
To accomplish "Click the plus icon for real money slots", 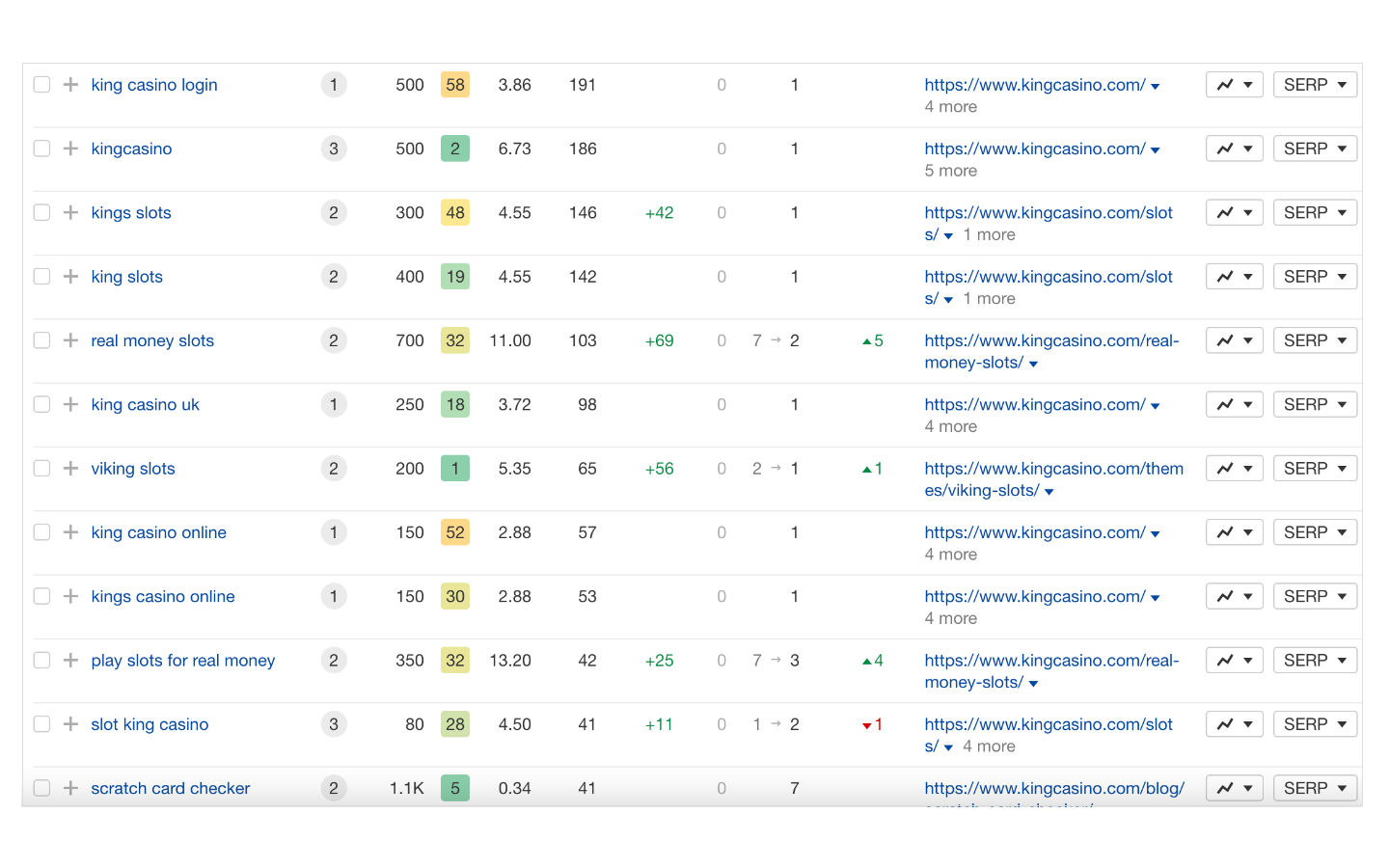I will (70, 340).
